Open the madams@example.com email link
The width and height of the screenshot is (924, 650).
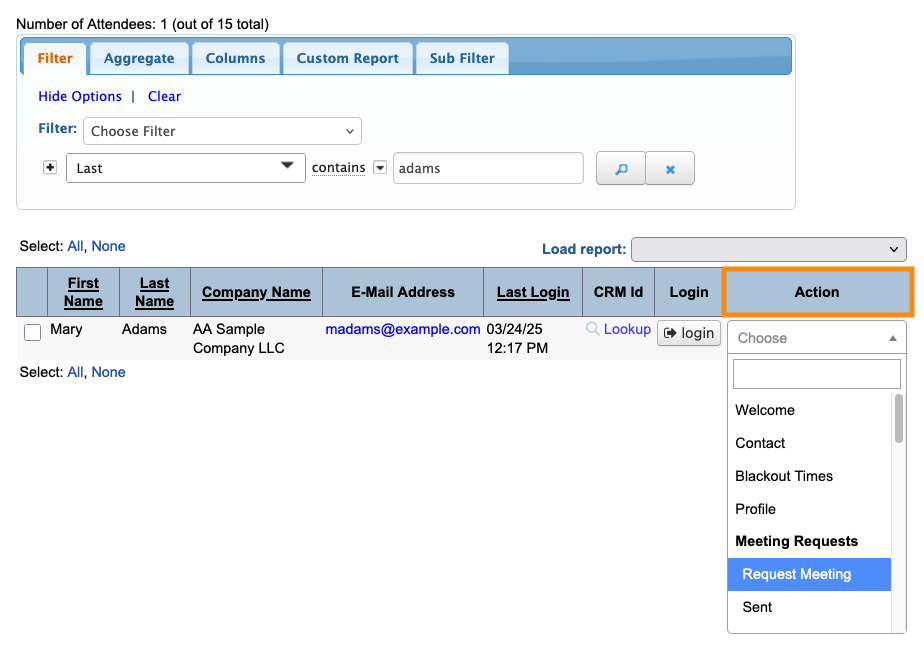(403, 329)
